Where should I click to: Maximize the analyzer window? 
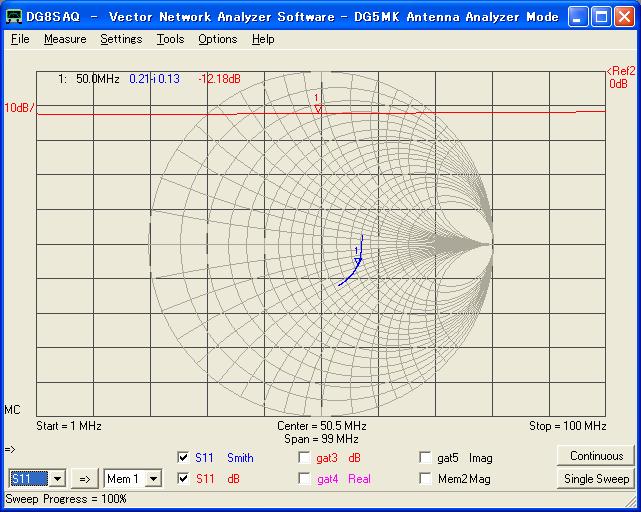[601, 17]
